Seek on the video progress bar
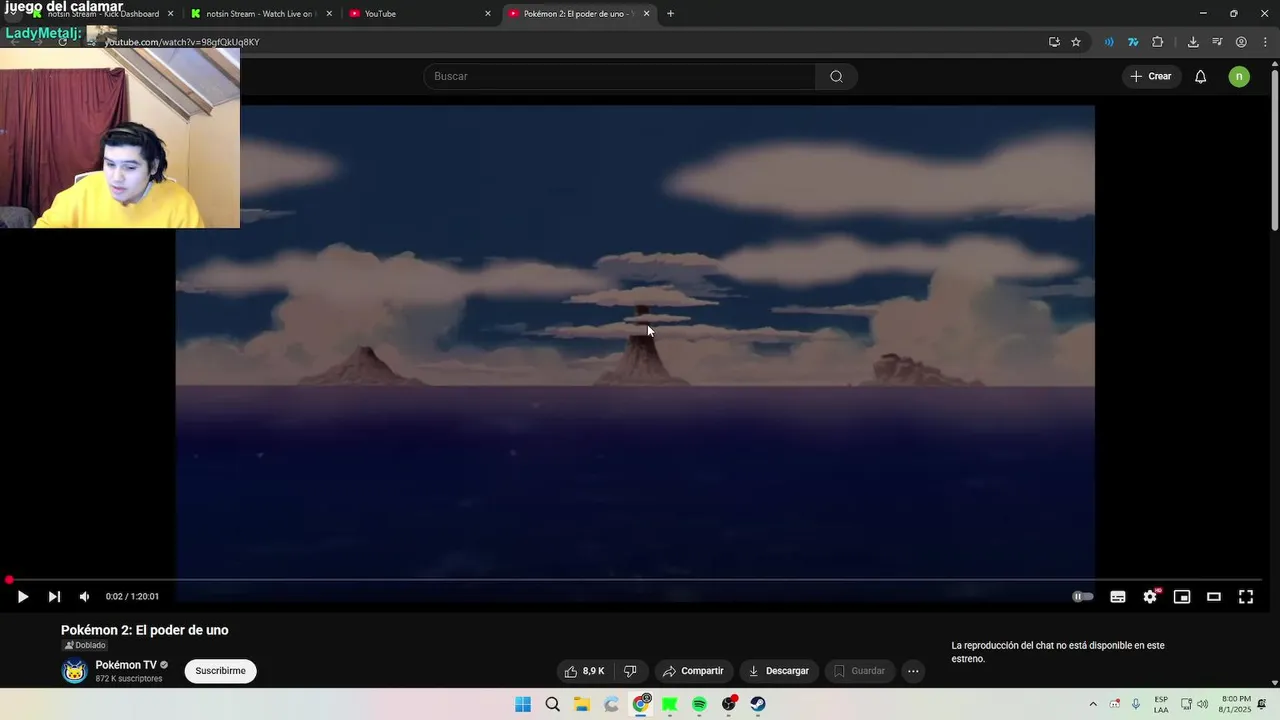 pos(636,580)
